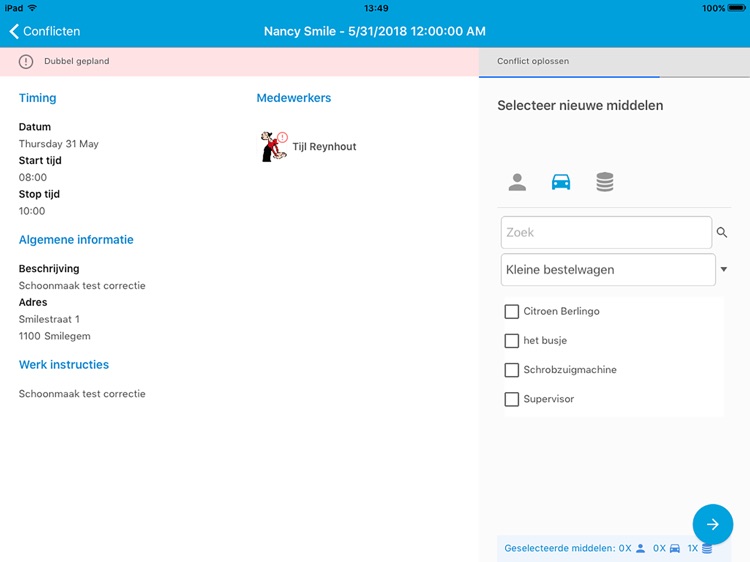The height and width of the screenshot is (562, 750).
Task: Click selected materials stack icon in footer
Action: pos(707,549)
